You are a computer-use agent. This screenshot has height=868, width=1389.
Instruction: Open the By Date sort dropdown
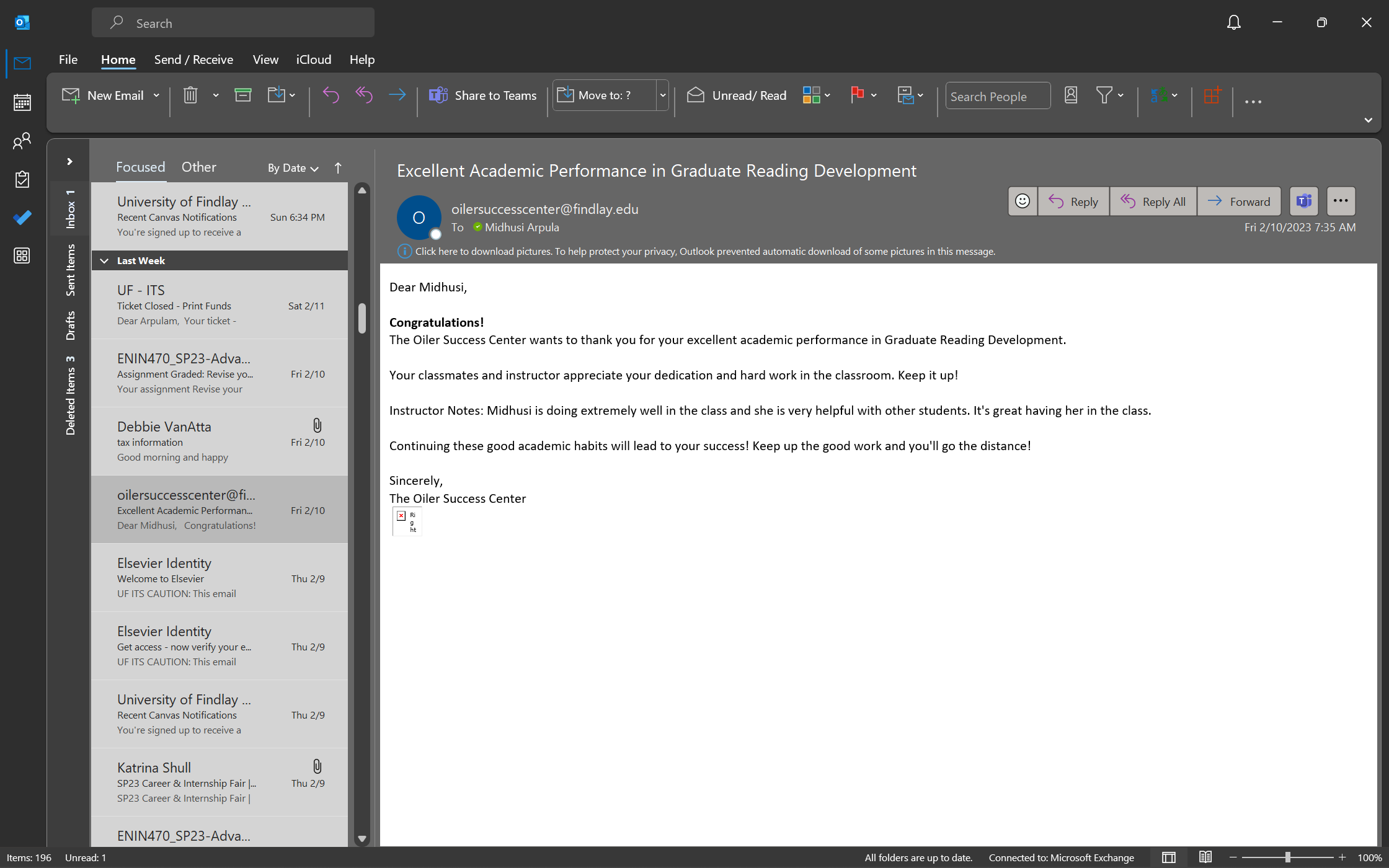(x=293, y=168)
